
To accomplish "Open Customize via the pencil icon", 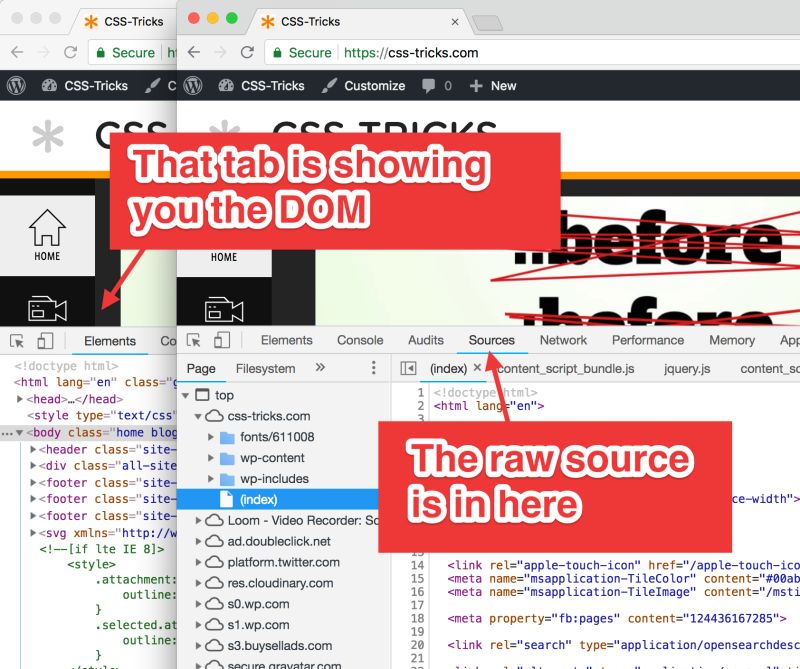I will tap(330, 86).
